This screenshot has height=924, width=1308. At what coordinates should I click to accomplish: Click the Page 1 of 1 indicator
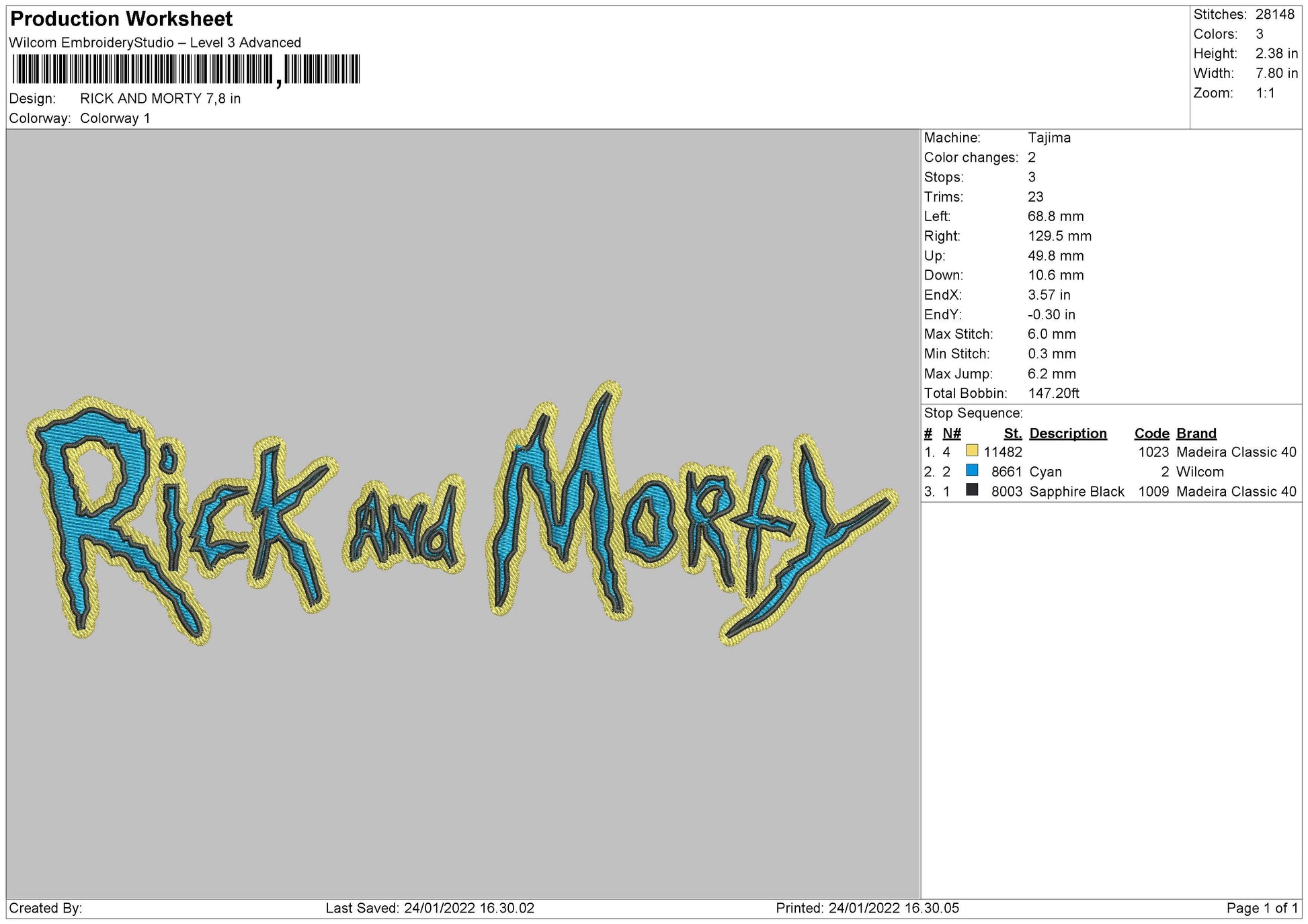1262,908
